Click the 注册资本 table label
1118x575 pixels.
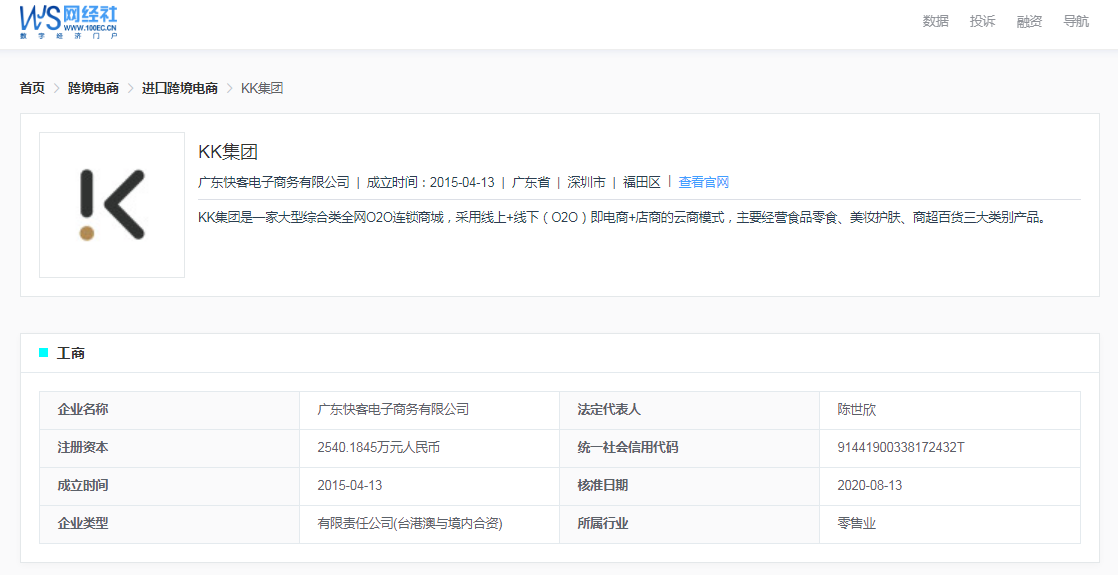pos(83,447)
